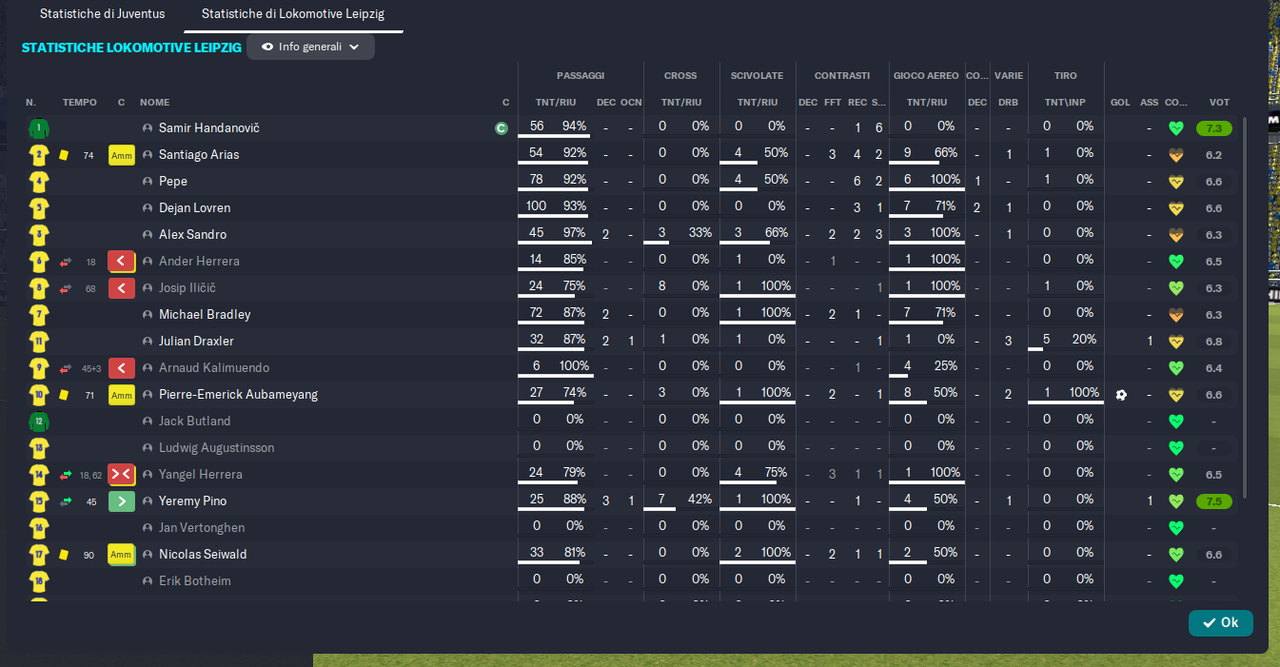Select the Statistiche di Lokomotive Leipzig tab
1280x667 pixels.
coord(293,15)
